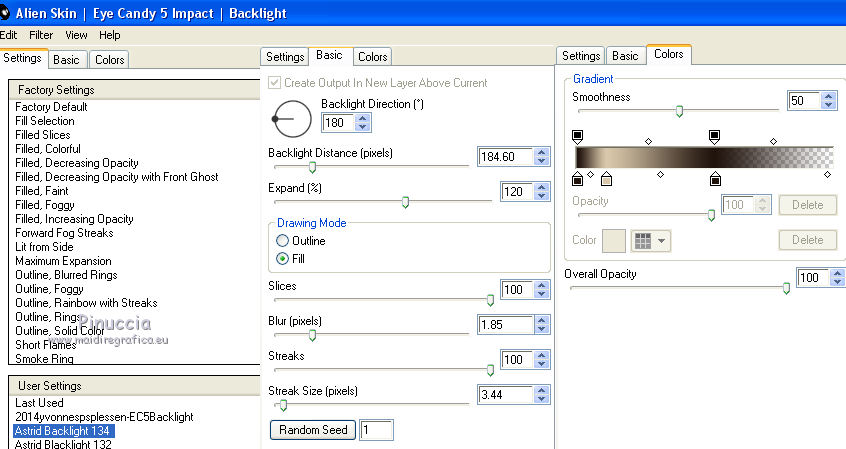Select the Fill drawing mode
The image size is (846, 449).
pos(282,258)
